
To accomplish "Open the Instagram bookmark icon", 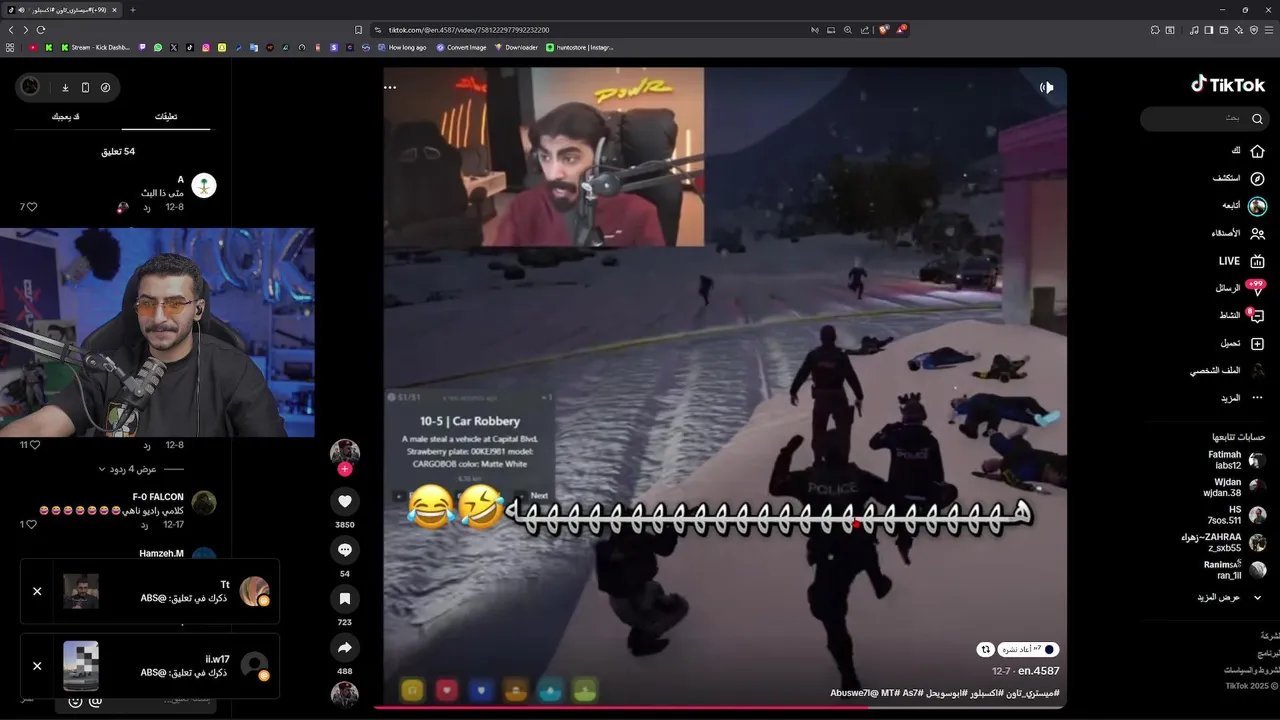I will 206,47.
